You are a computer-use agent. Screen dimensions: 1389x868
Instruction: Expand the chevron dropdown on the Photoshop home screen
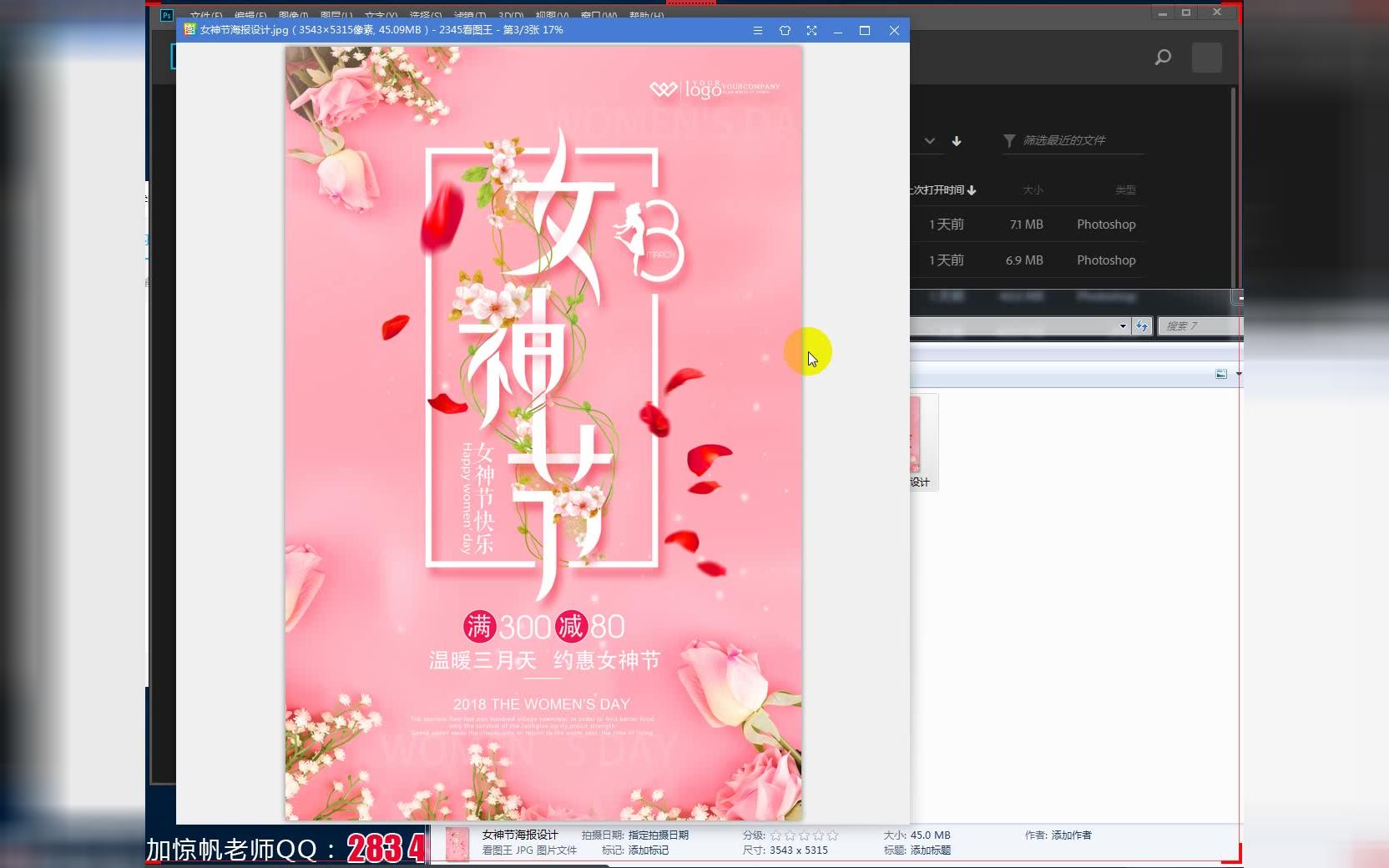930,141
